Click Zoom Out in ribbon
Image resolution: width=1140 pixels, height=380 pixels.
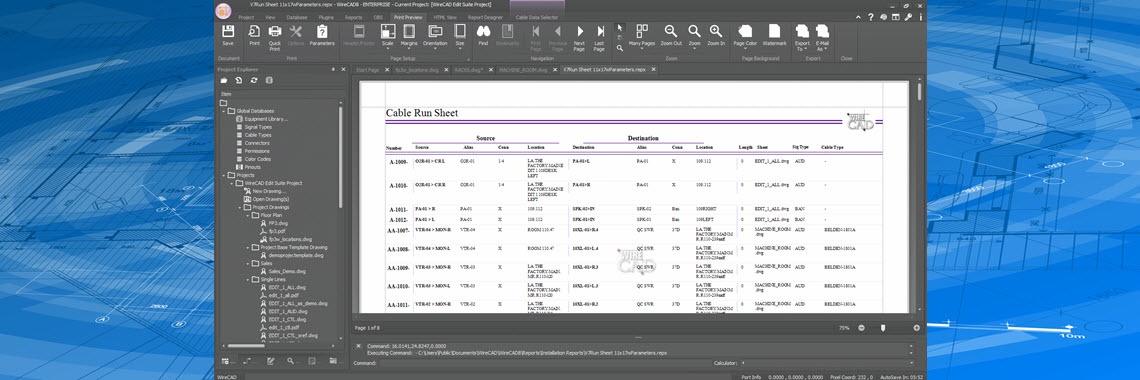(x=671, y=36)
